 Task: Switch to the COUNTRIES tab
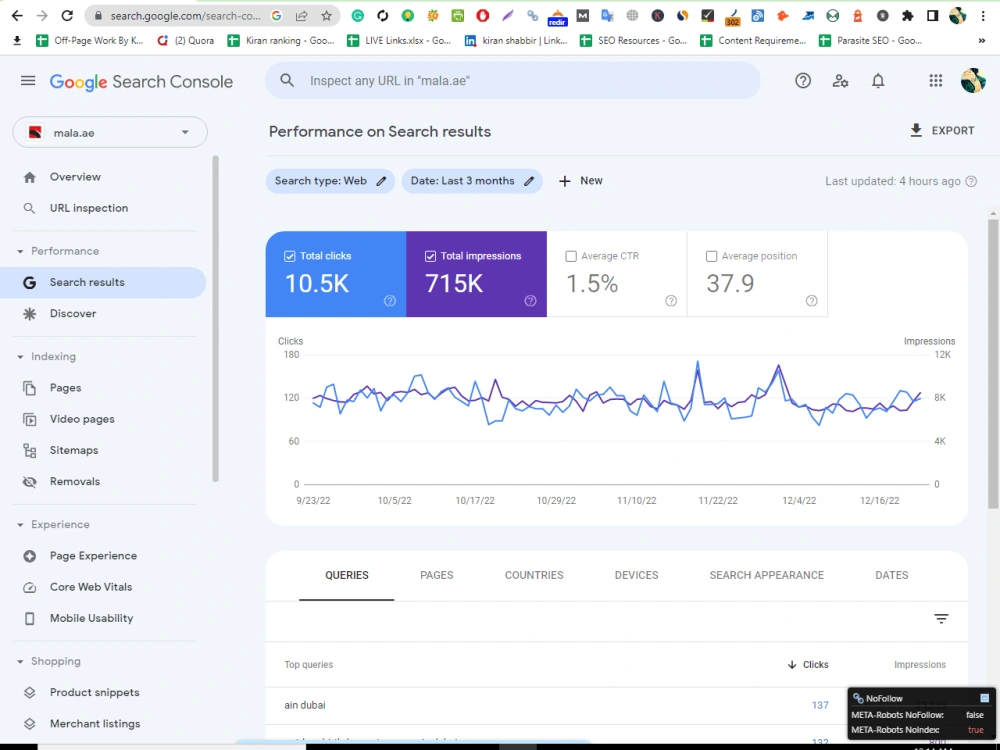[534, 575]
